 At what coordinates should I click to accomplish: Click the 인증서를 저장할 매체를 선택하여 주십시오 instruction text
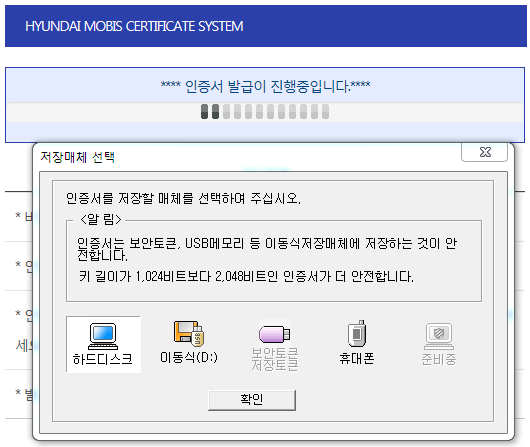(183, 198)
